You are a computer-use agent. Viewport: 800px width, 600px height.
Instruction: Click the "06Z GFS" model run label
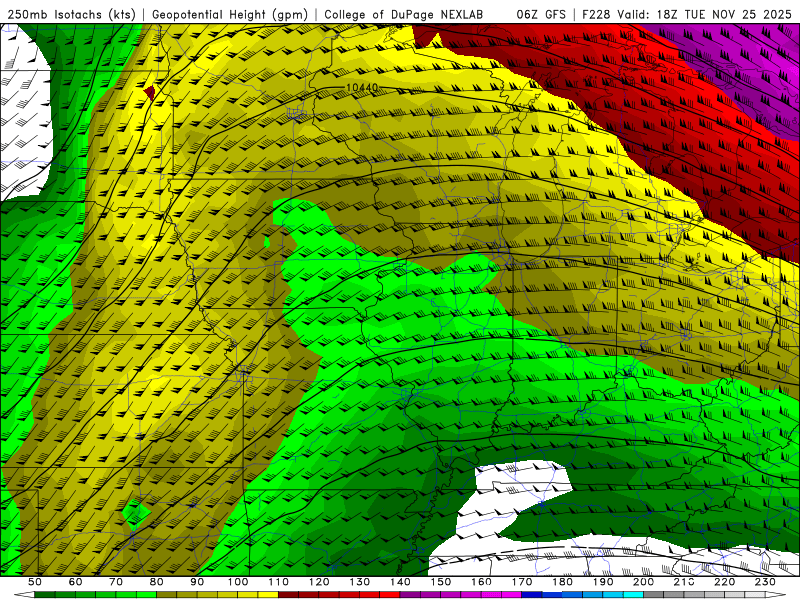tap(541, 15)
